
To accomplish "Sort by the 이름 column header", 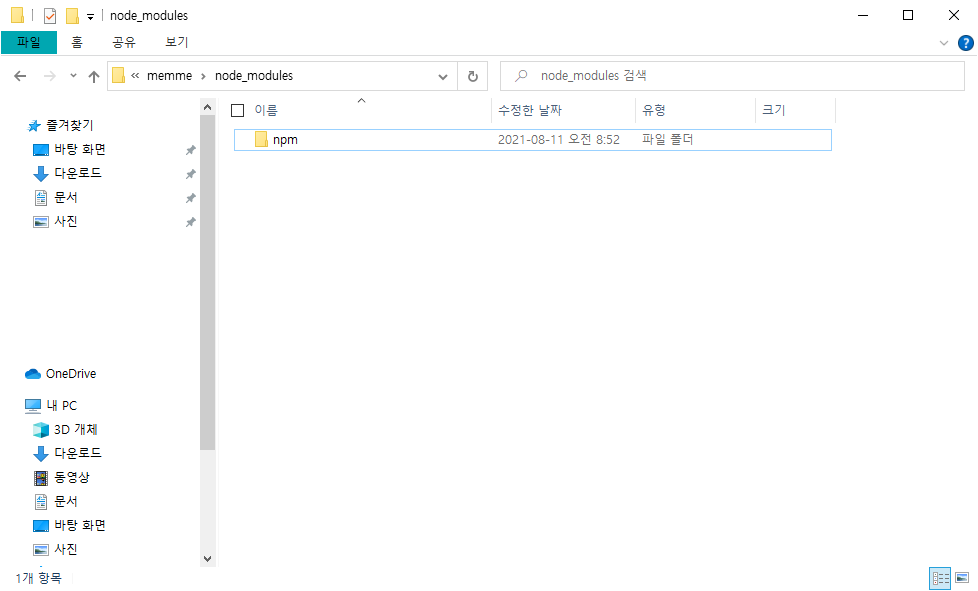I will [362, 110].
